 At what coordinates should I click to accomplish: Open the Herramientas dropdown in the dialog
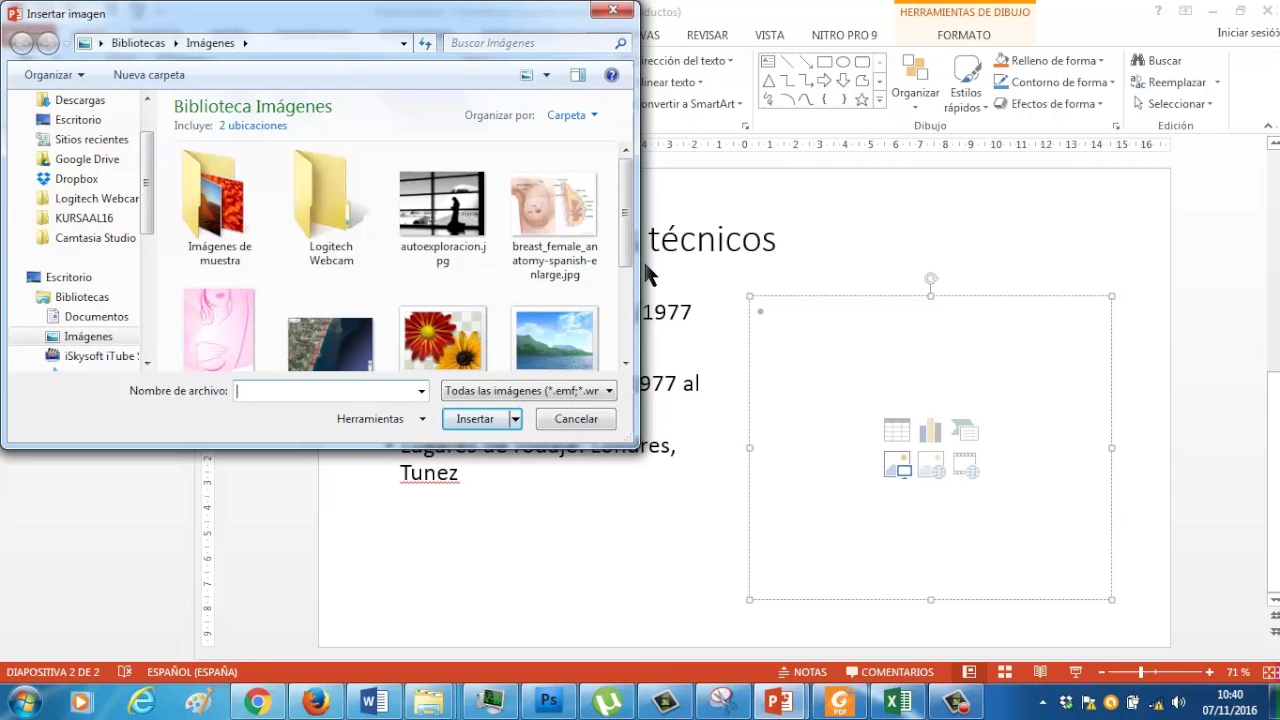tap(381, 419)
